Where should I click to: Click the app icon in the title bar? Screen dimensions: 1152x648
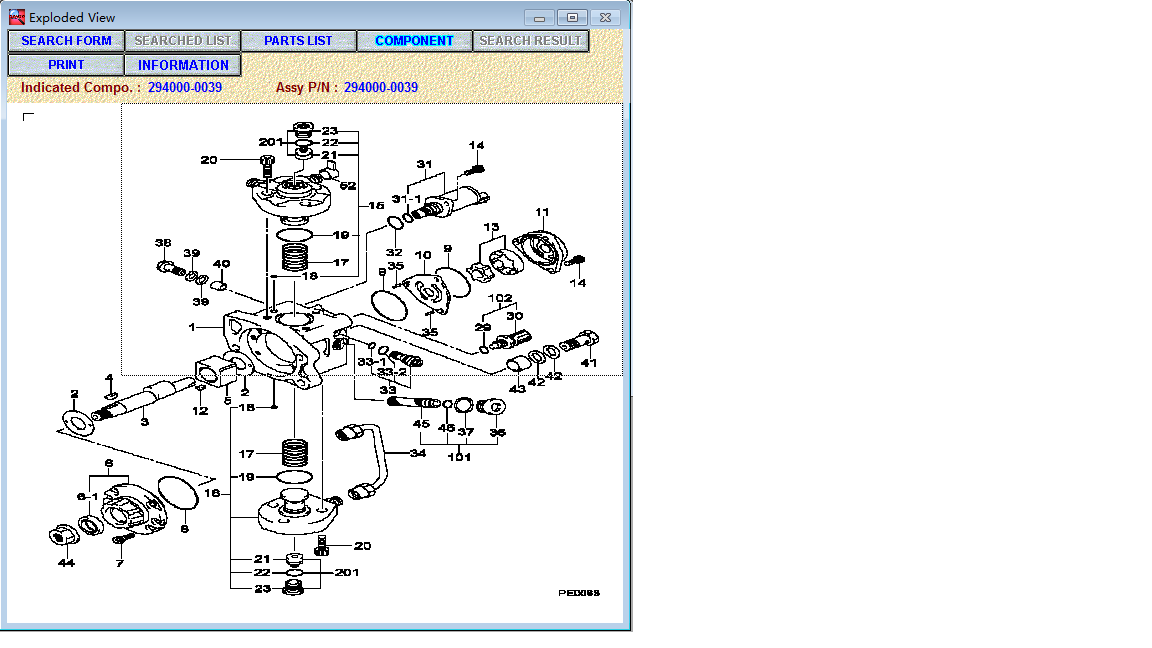[x=17, y=17]
